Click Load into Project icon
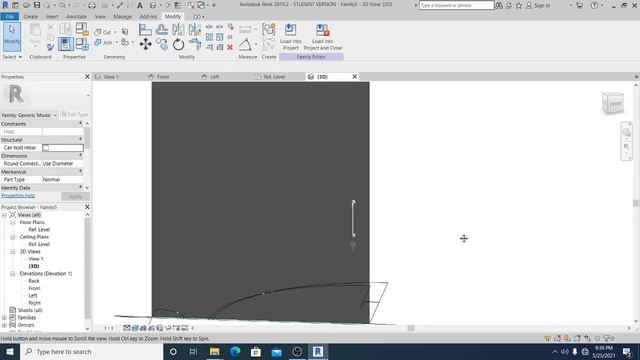 point(291,37)
